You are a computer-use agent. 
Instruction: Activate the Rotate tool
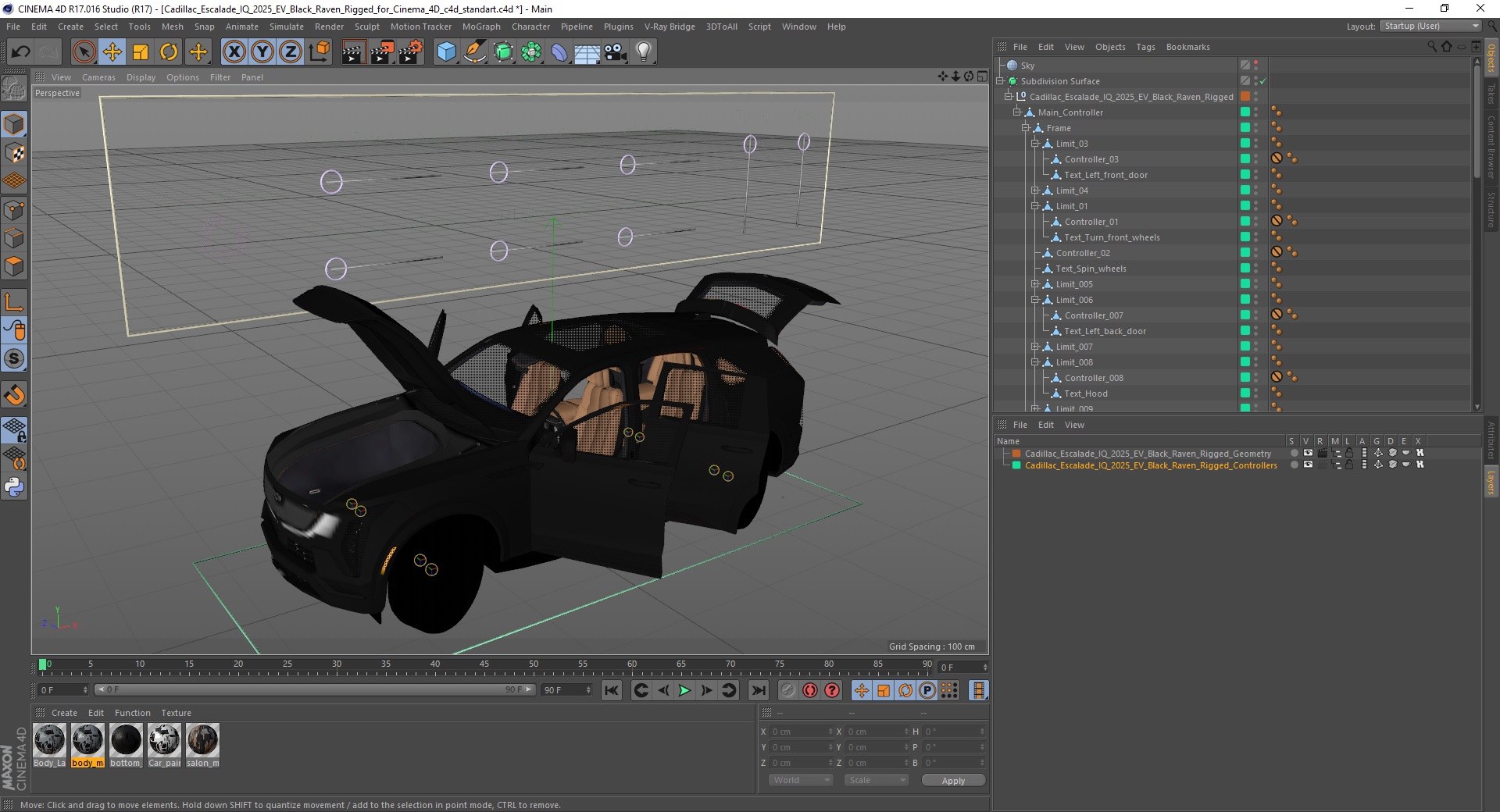pyautogui.click(x=169, y=52)
